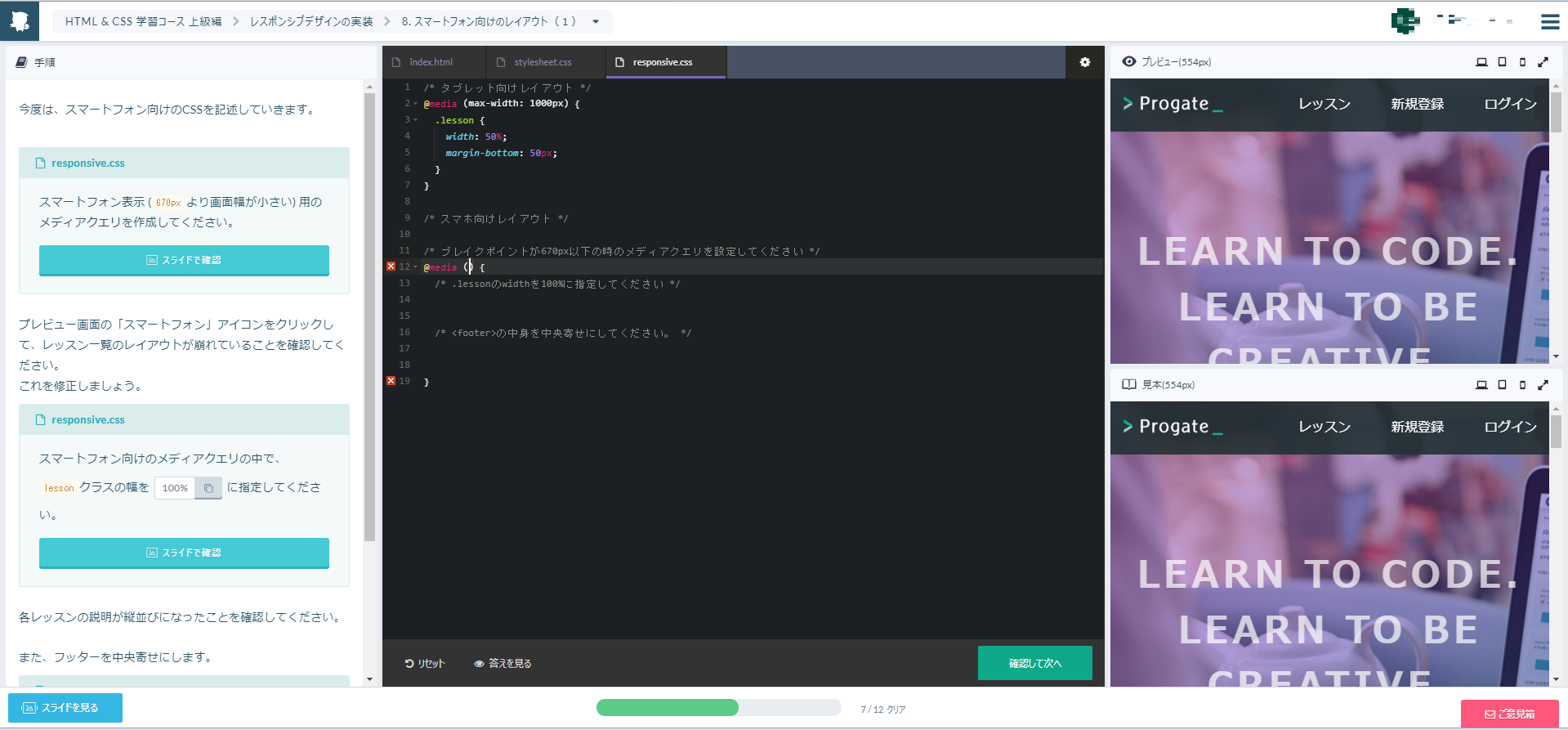The width and height of the screenshot is (1568, 730).
Task: Click レッスン in the preview pane navigation
Action: (1325, 104)
